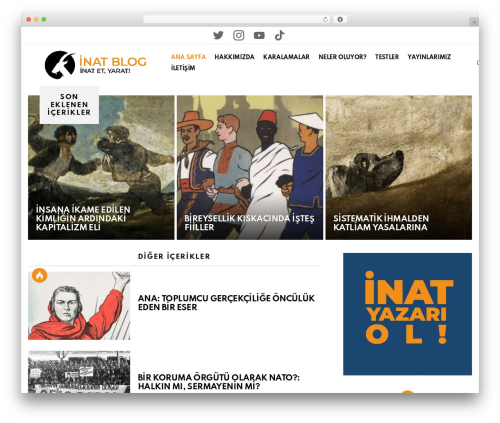Open the Testler menu item
This screenshot has width=500, height=423.
pos(387,57)
